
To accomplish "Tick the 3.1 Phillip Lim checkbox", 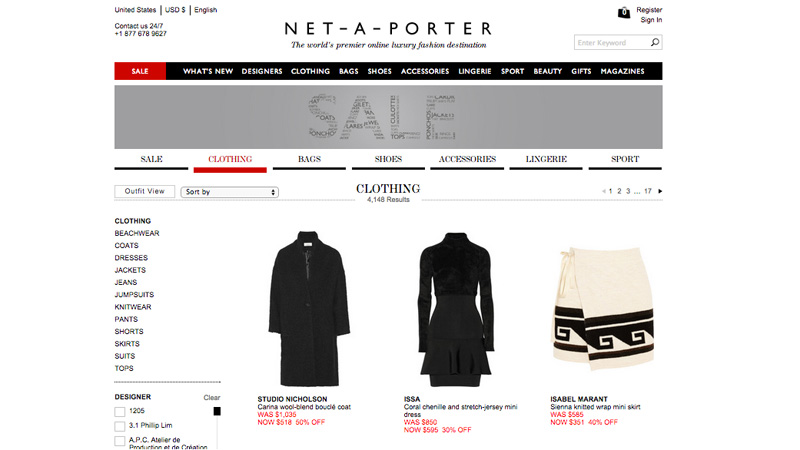I will 120,426.
